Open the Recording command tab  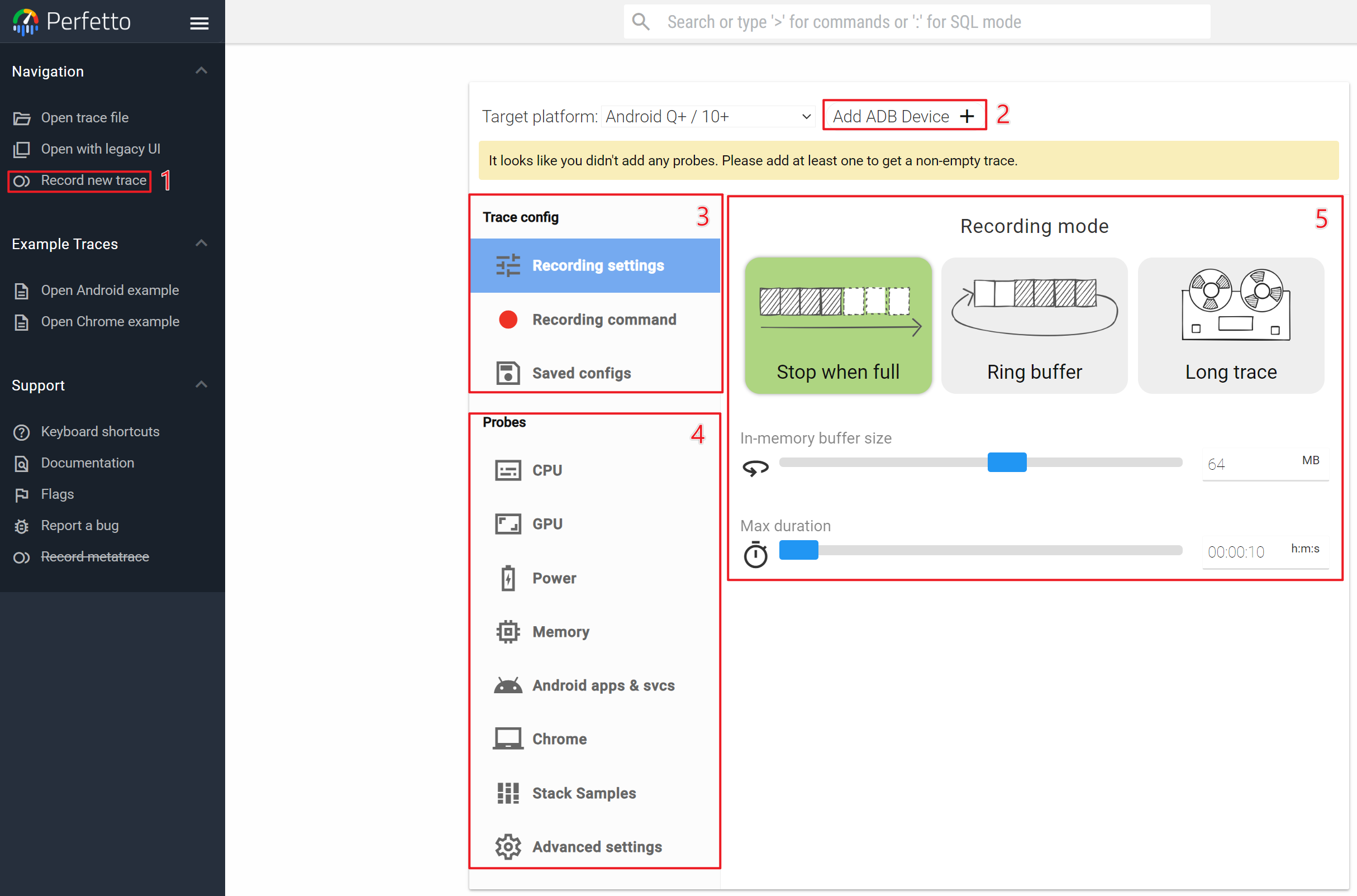tap(595, 320)
